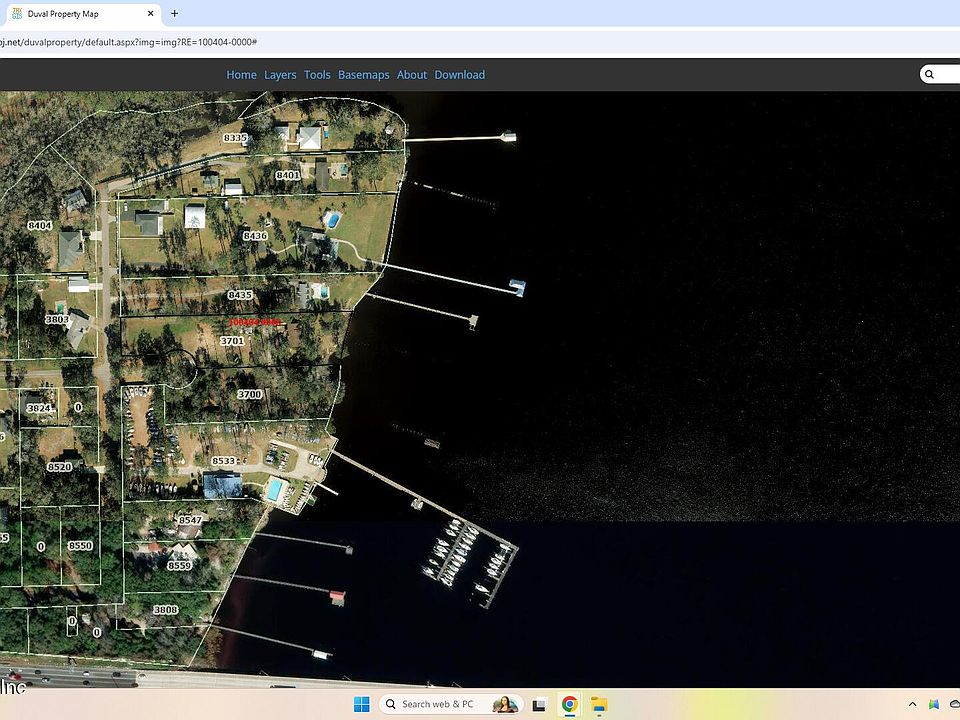Click the browser address bar URL
This screenshot has width=960, height=720.
(130, 42)
